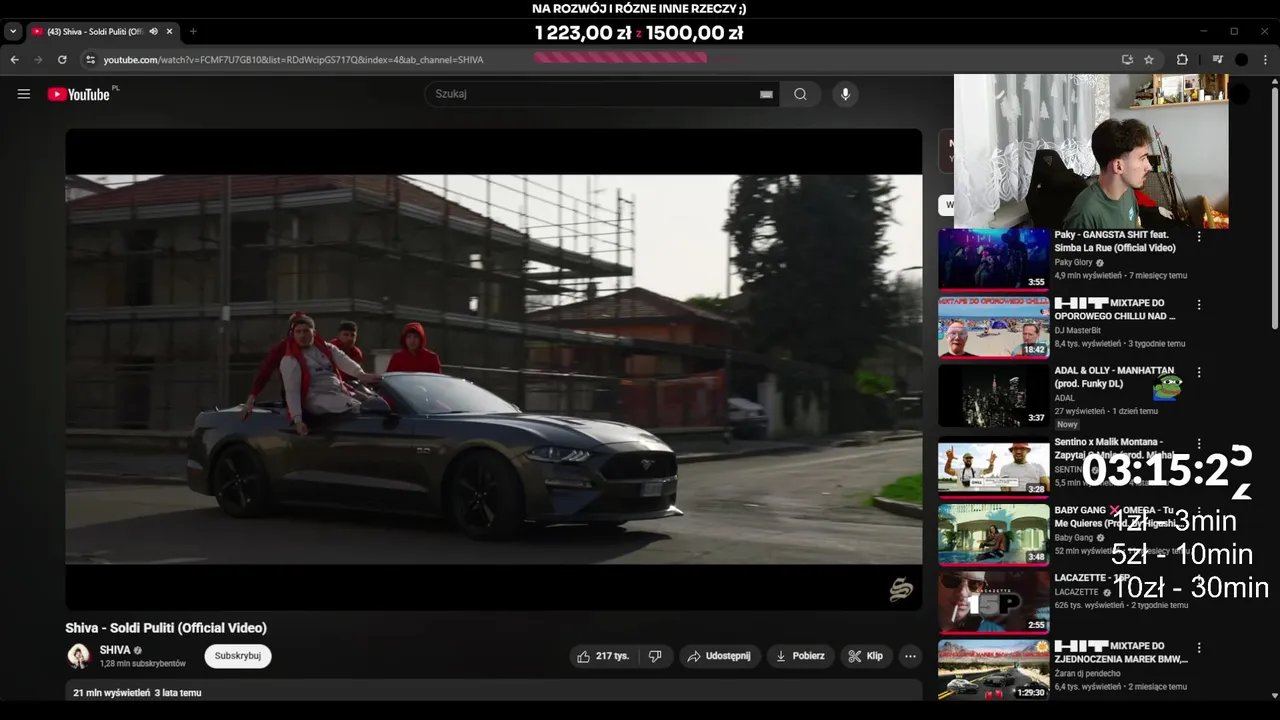Mute the tab via its speaker icon
Viewport: 1280px width, 720px height.
coord(153,32)
